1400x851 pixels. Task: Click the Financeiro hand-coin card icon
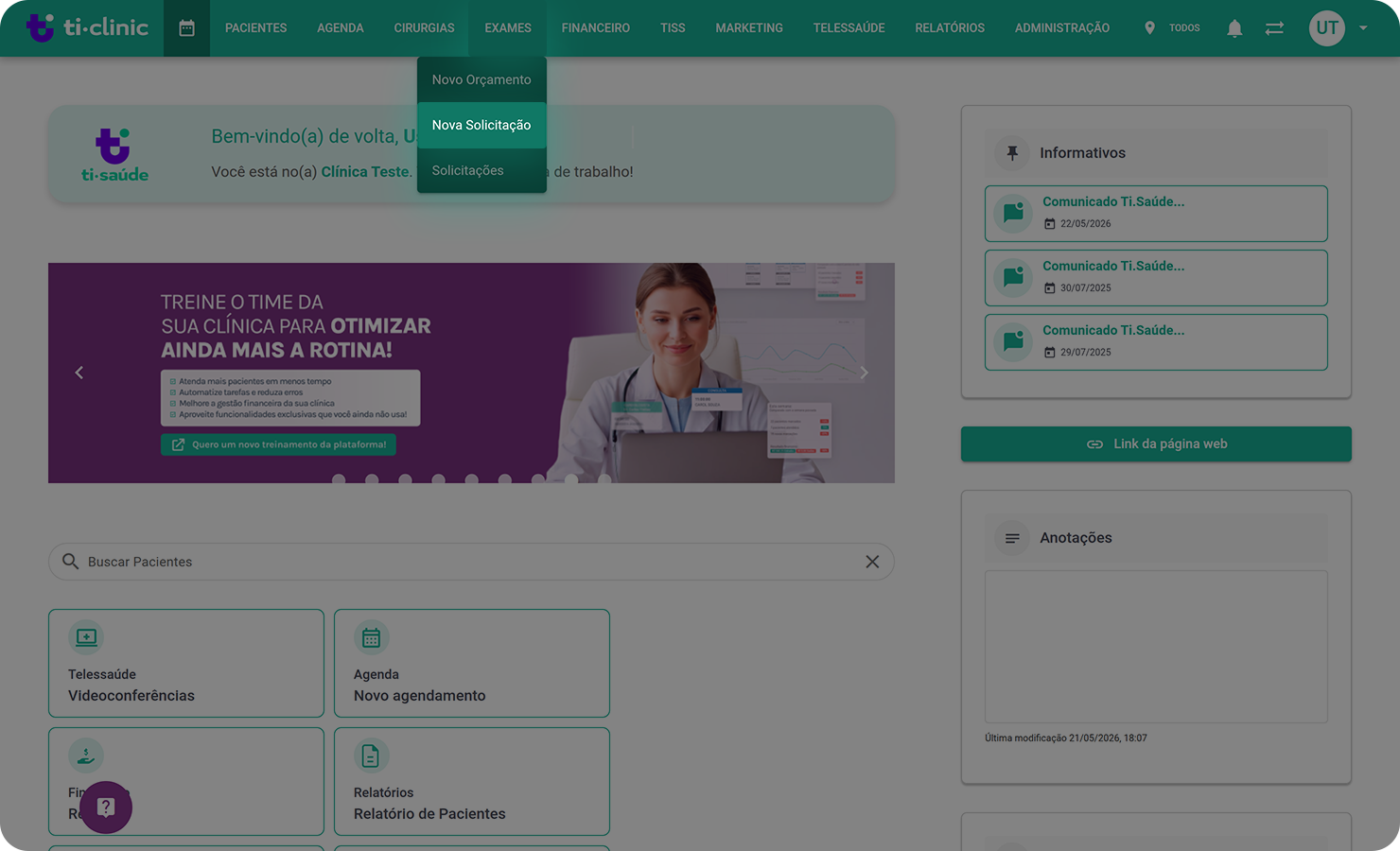86,755
